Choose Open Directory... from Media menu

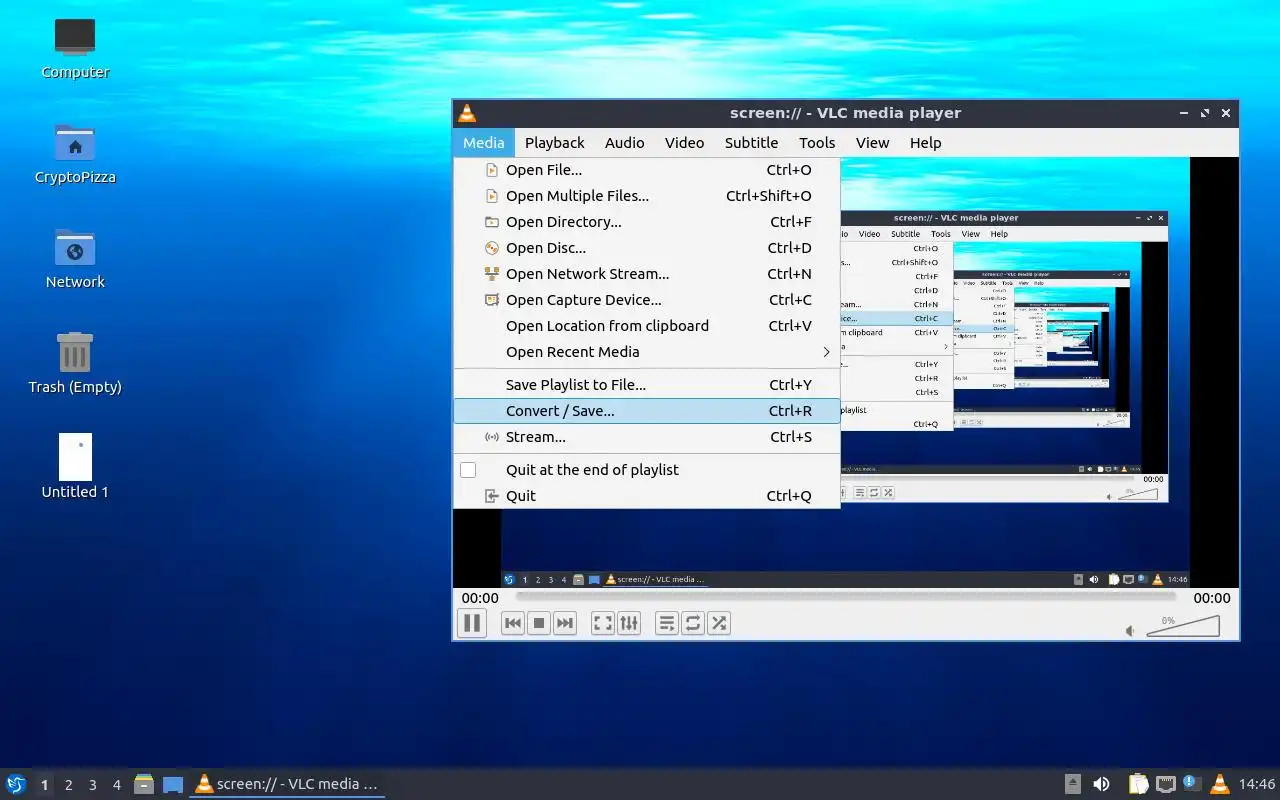[x=646, y=222]
